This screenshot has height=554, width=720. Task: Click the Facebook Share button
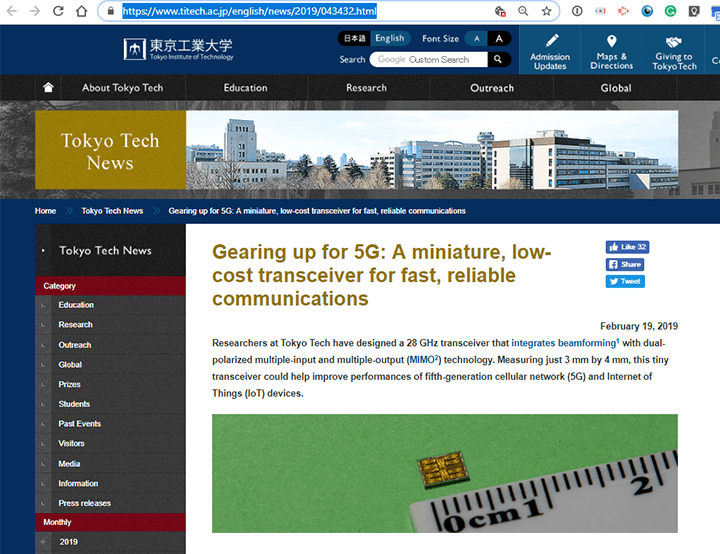pyautogui.click(x=625, y=264)
